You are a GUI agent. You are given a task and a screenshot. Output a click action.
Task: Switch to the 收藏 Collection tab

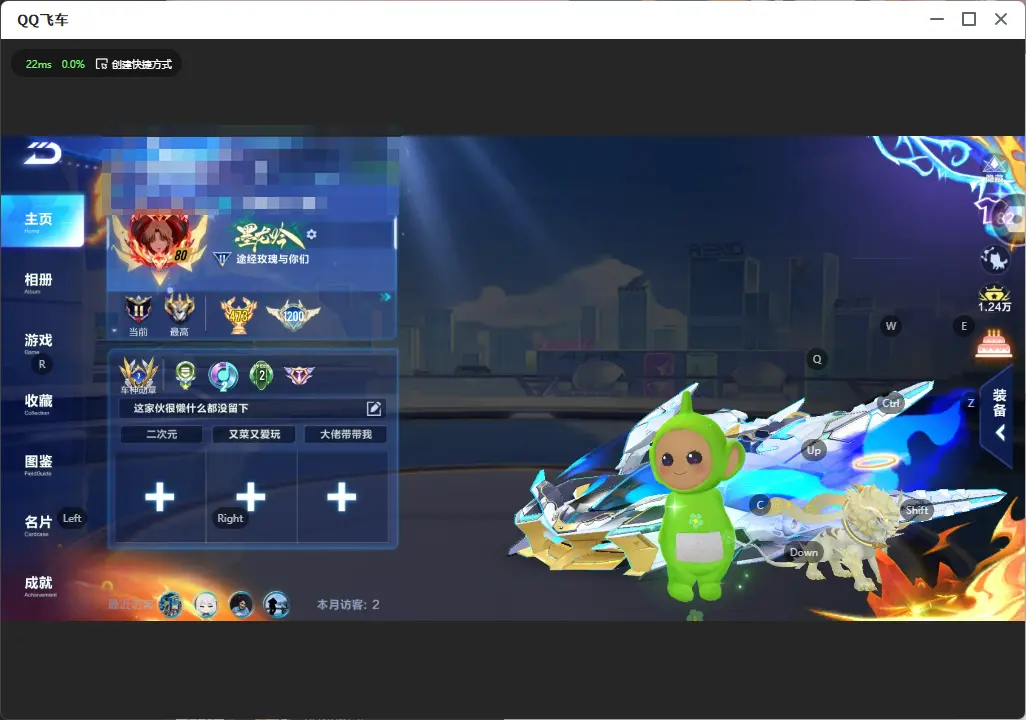(x=38, y=402)
